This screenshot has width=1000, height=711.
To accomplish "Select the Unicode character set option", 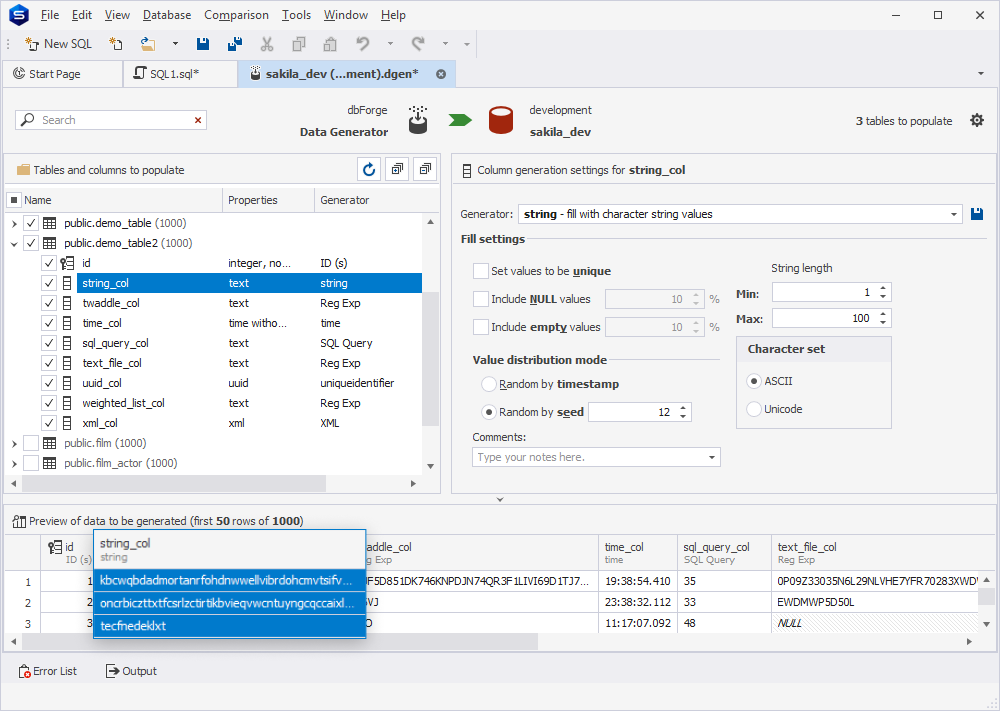I will tap(754, 409).
